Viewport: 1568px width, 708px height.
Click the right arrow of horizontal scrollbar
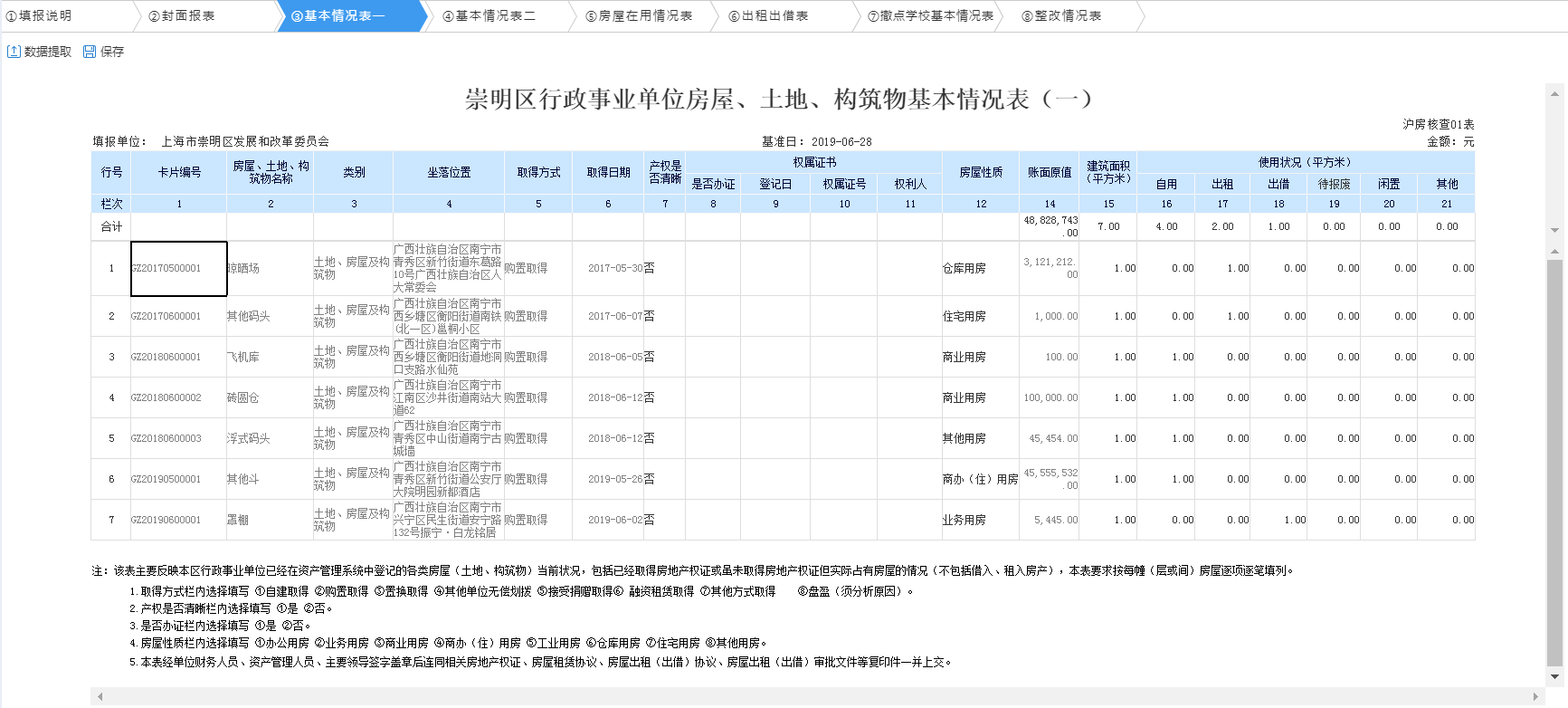click(1535, 696)
